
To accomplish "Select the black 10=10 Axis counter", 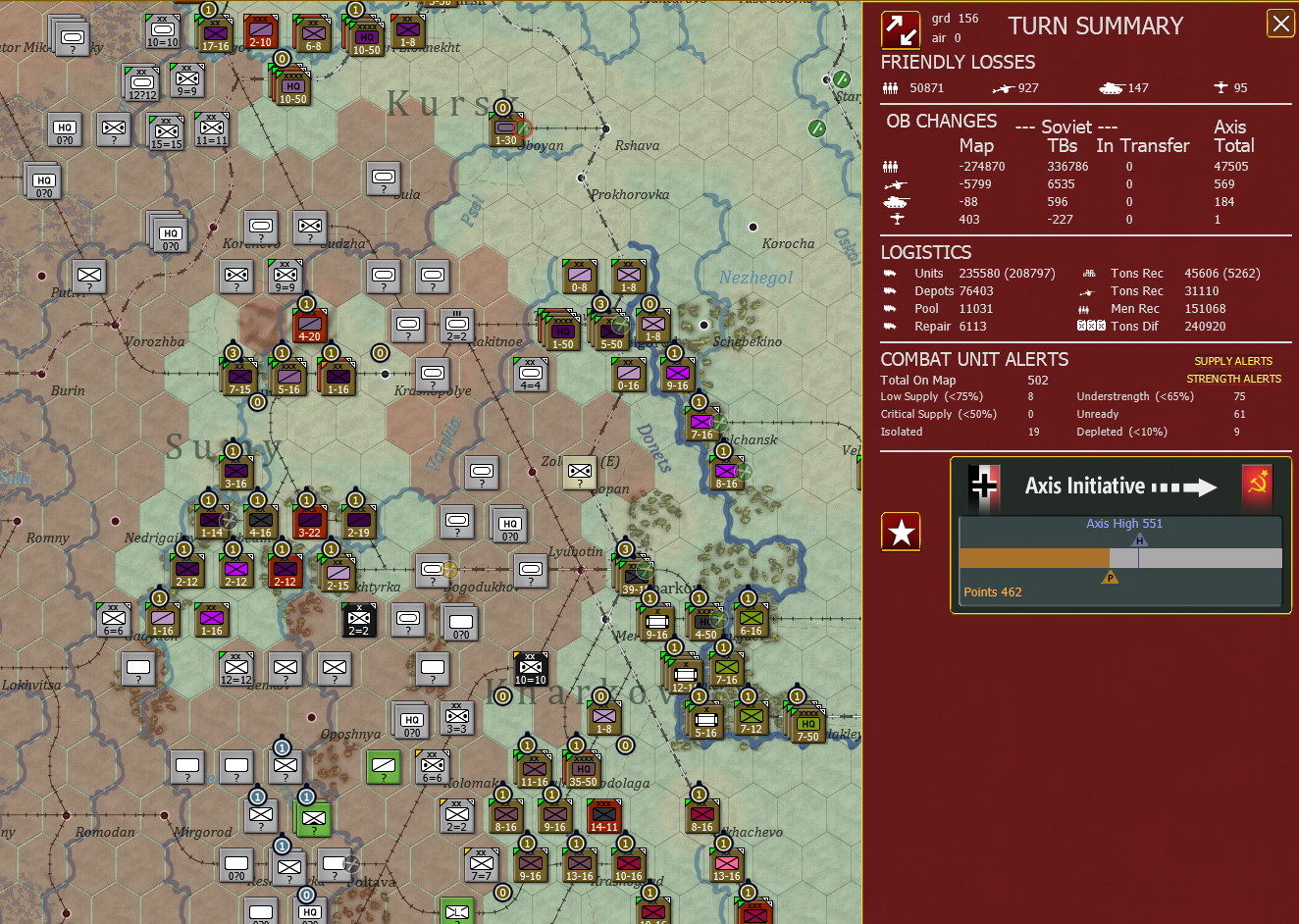I will [x=530, y=668].
